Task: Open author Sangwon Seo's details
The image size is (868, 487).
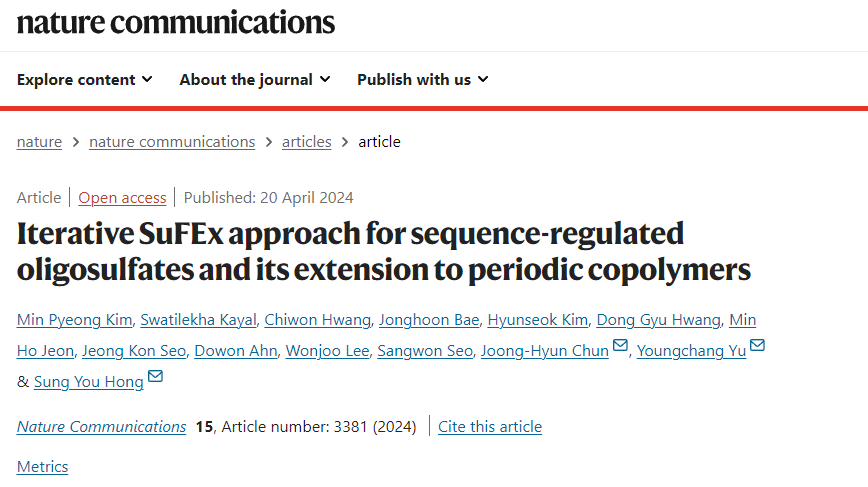Action: point(425,351)
